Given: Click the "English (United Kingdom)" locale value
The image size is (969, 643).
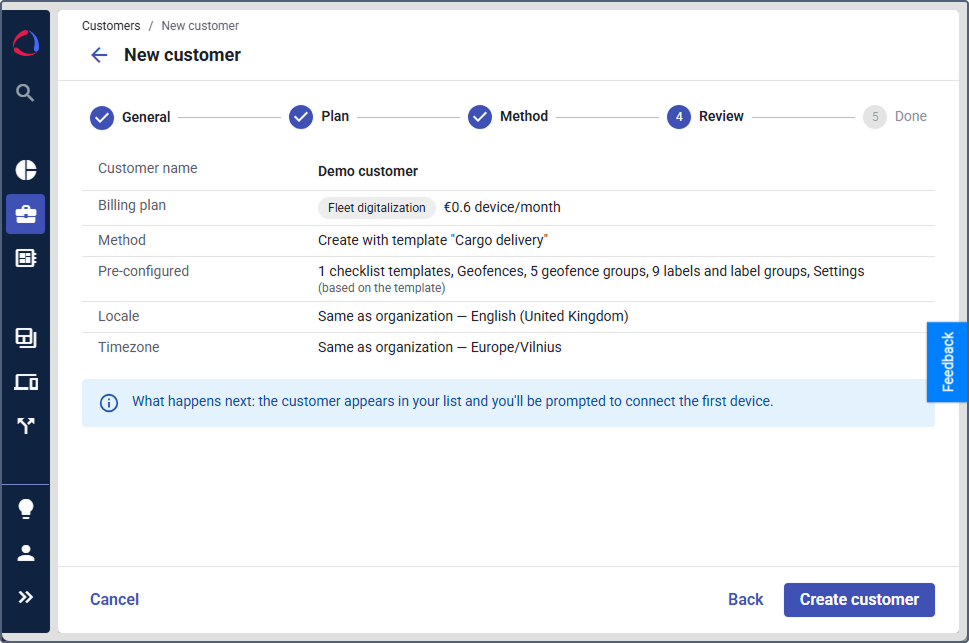Looking at the screenshot, I should (549, 317).
